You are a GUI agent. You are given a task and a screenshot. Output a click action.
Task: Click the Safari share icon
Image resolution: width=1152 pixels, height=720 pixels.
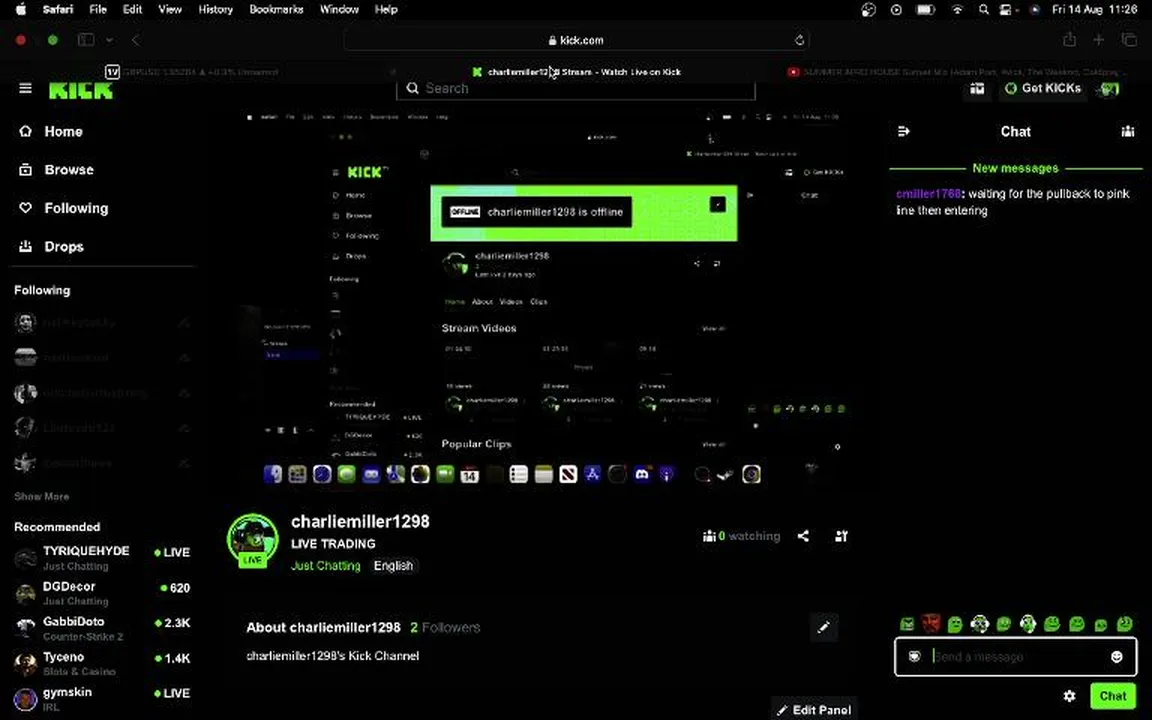1070,40
